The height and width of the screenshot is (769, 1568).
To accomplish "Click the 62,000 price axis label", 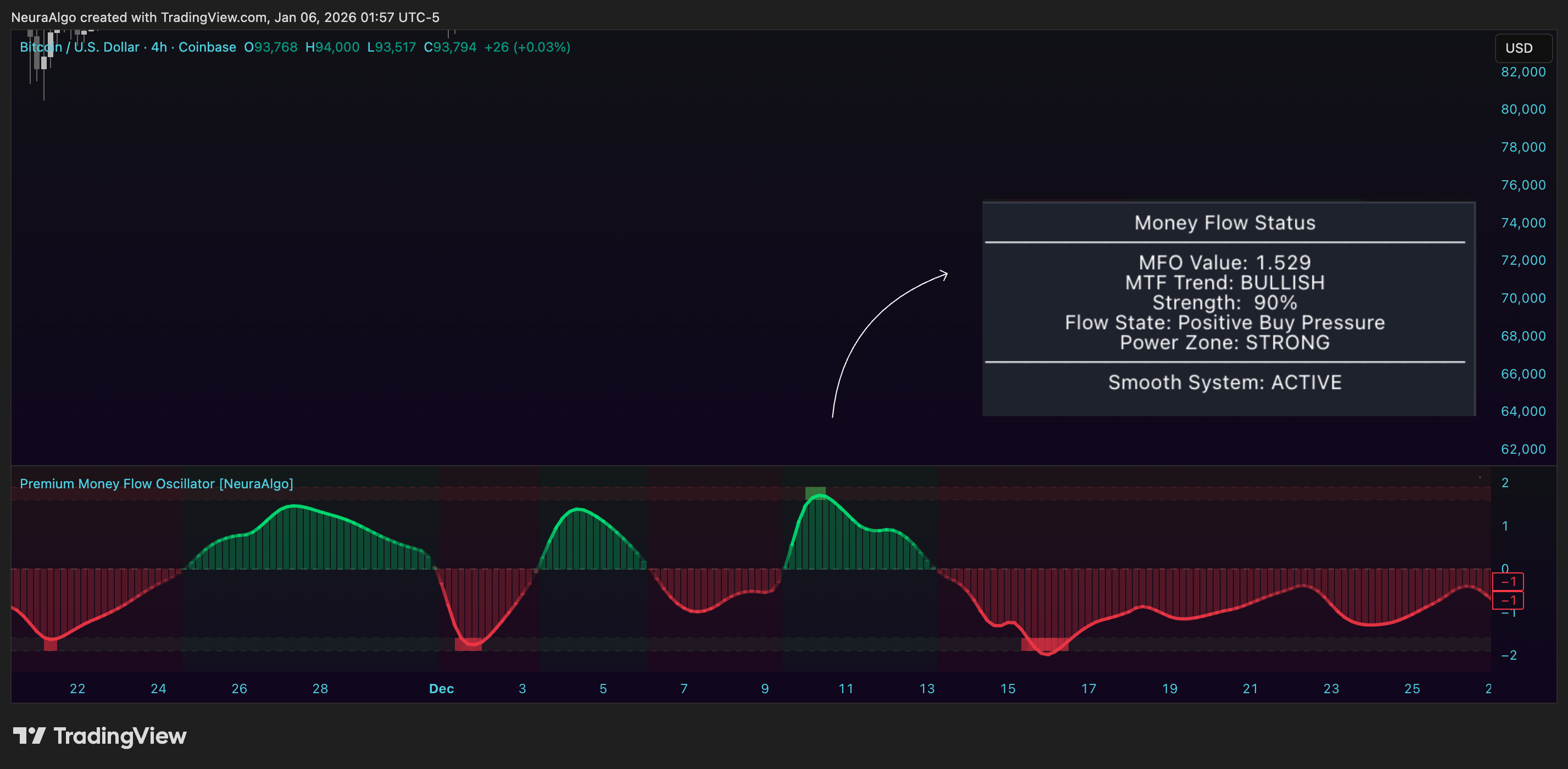I will (x=1523, y=449).
